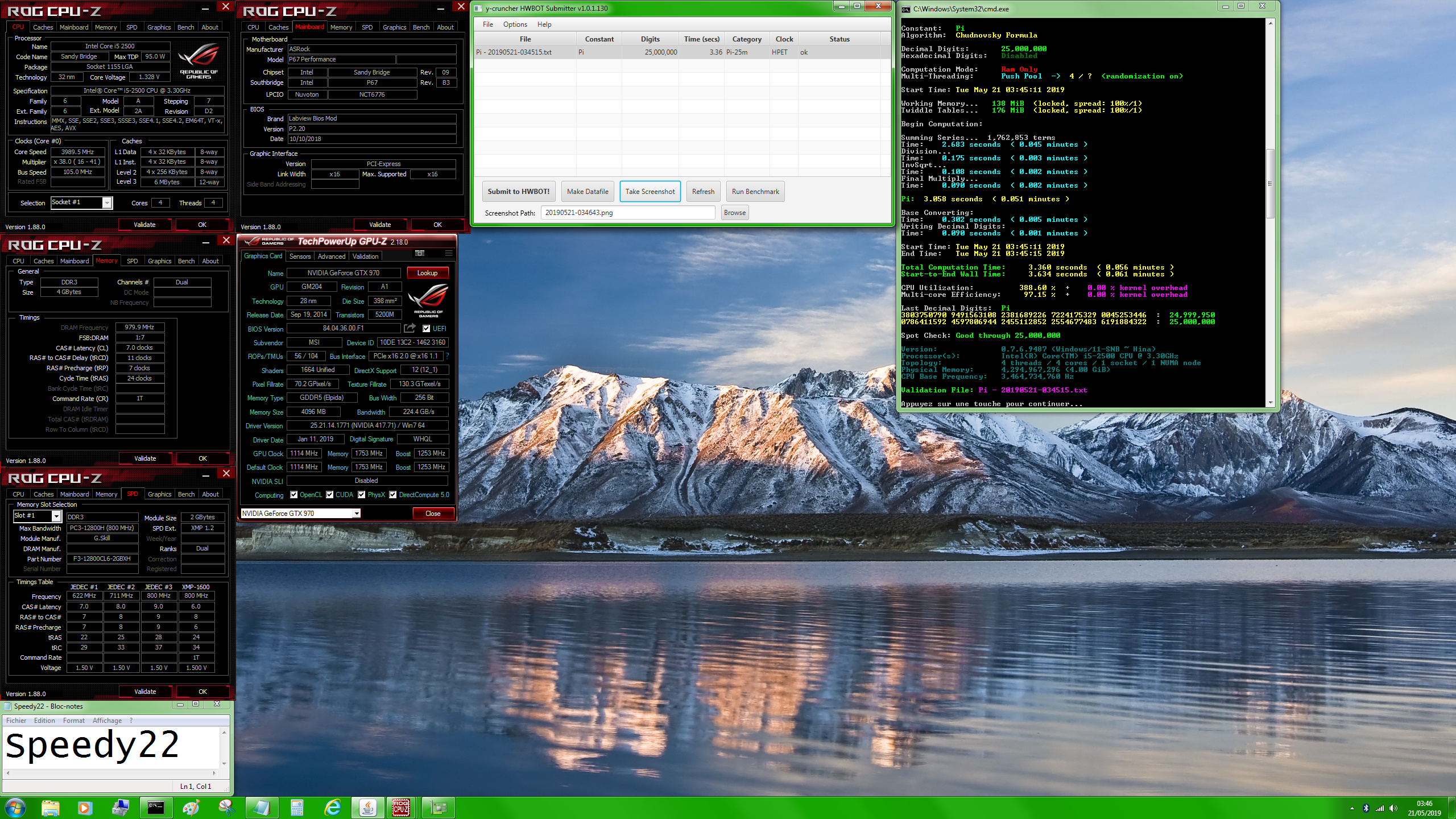Toggle the CUDA checkbox
This screenshot has height=819, width=1456.
point(330,495)
